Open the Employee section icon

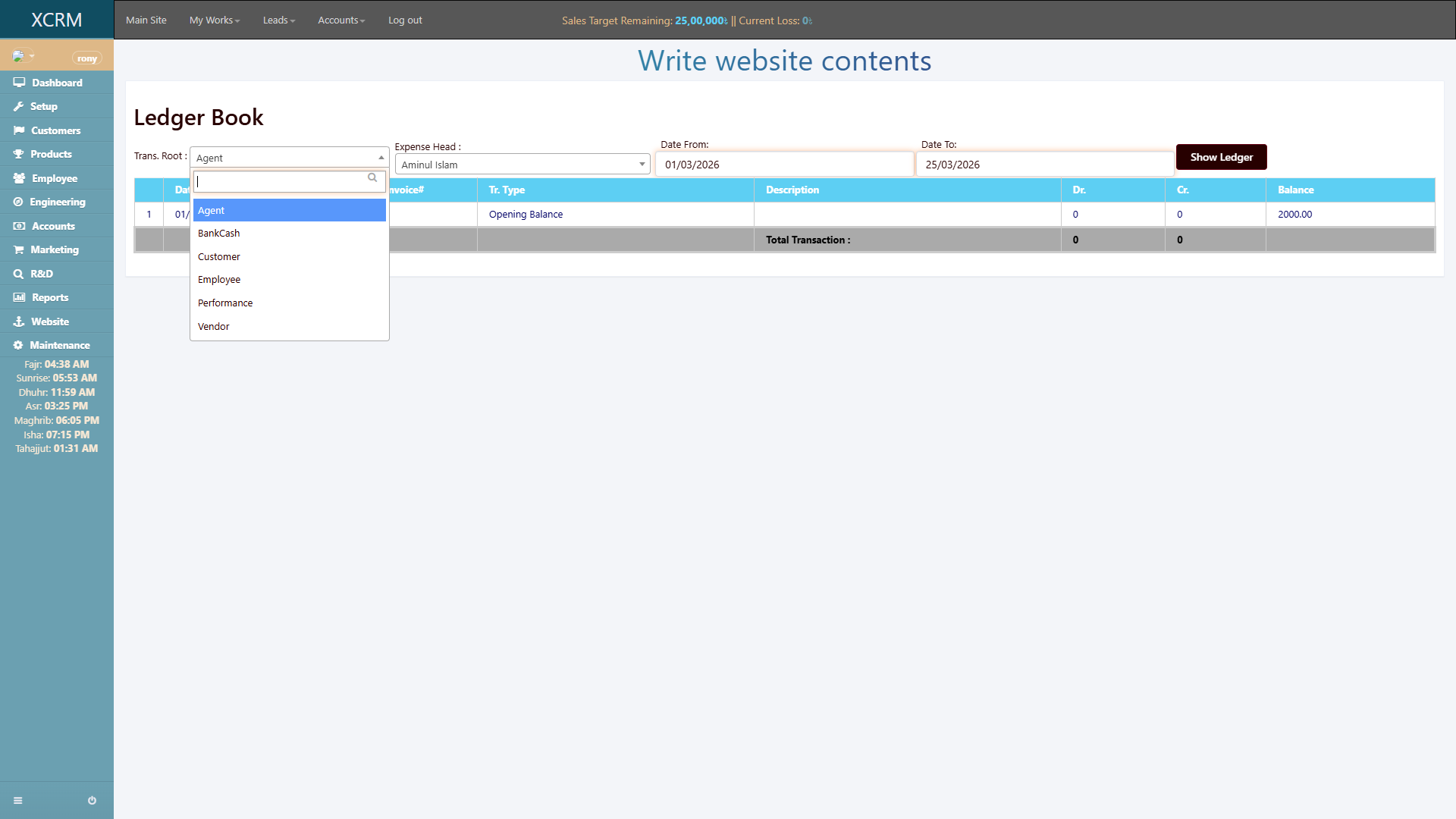pyautogui.click(x=19, y=178)
